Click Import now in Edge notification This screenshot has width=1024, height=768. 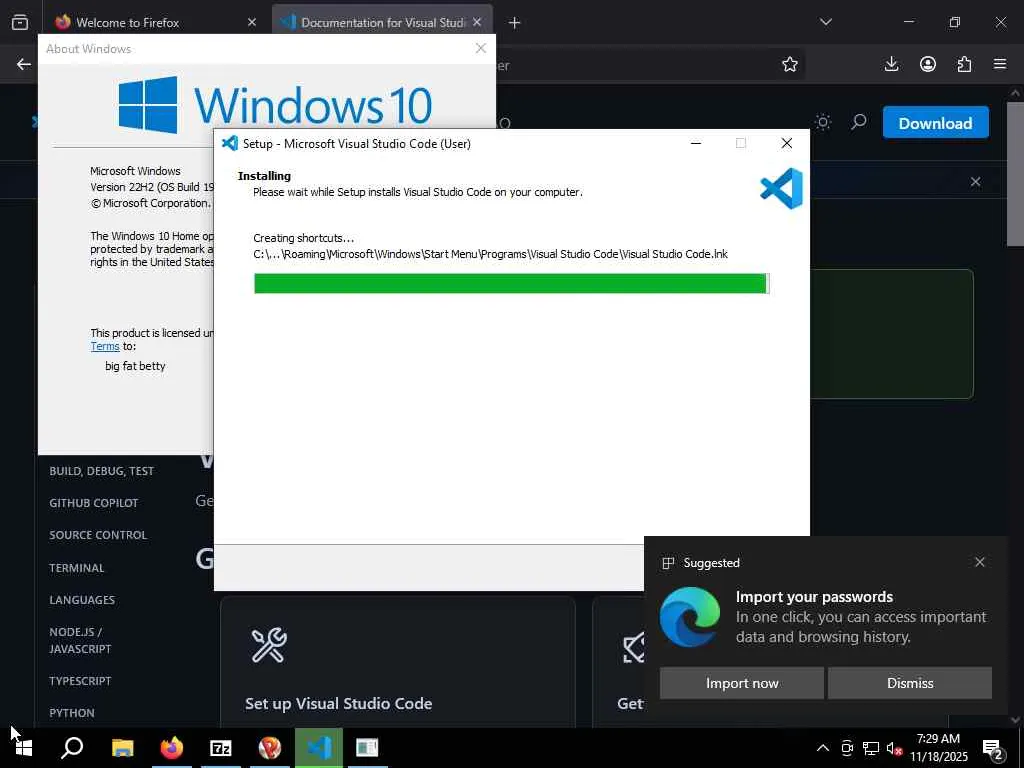click(x=742, y=683)
